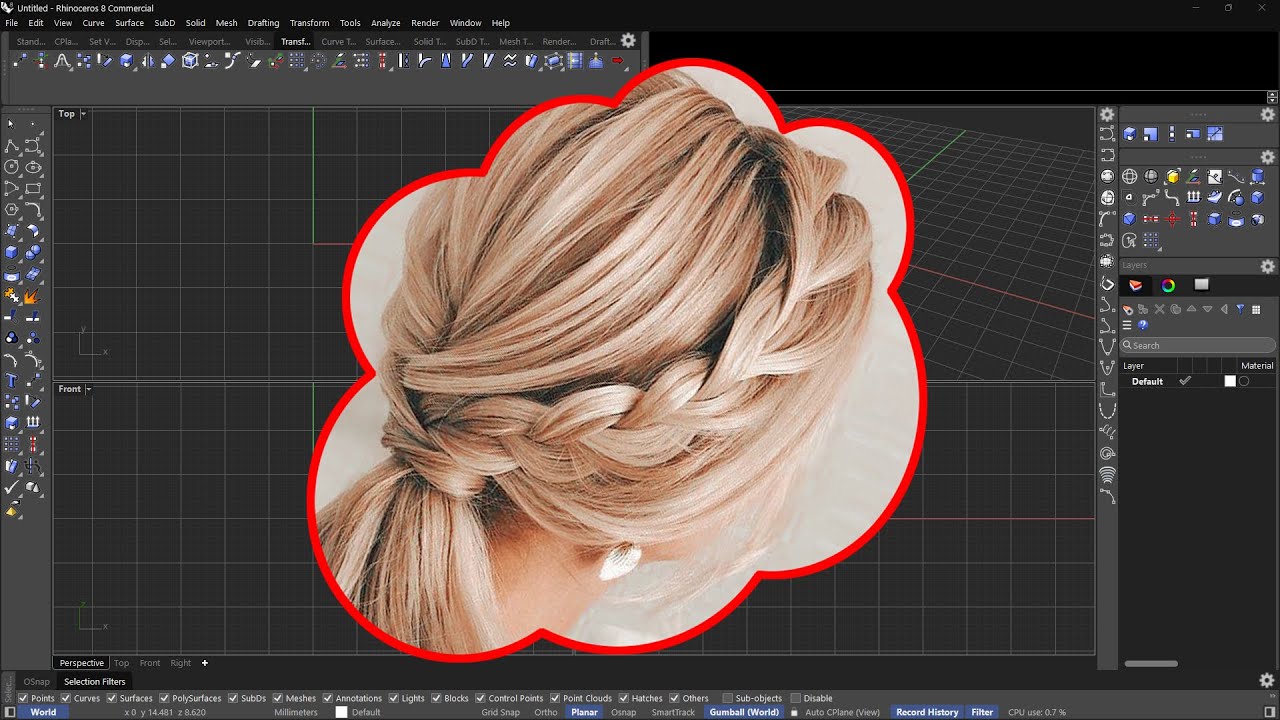Click the wireframe globe display icon
Screen dimensions: 1280x720
click(1130, 176)
